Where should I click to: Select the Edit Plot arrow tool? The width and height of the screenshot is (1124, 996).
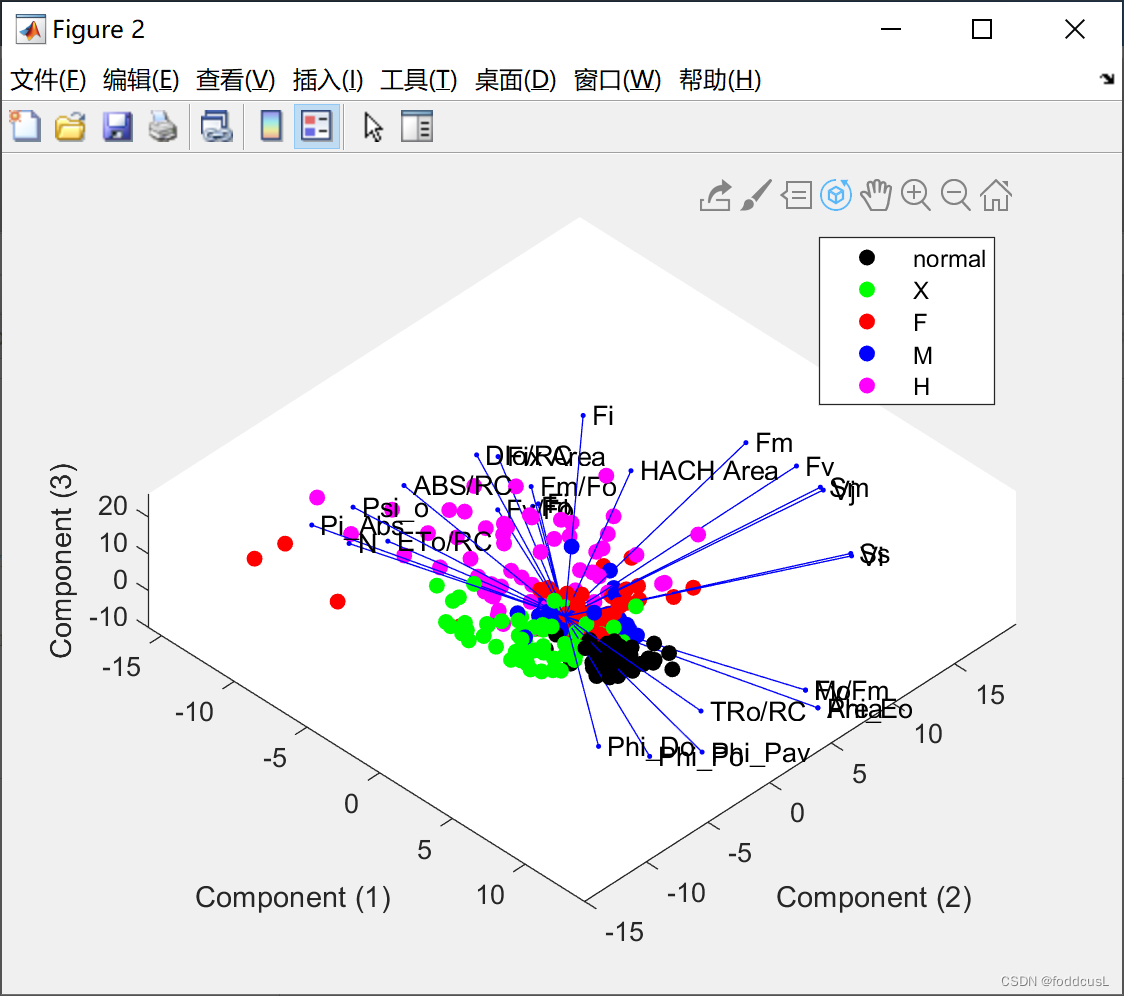tap(371, 126)
